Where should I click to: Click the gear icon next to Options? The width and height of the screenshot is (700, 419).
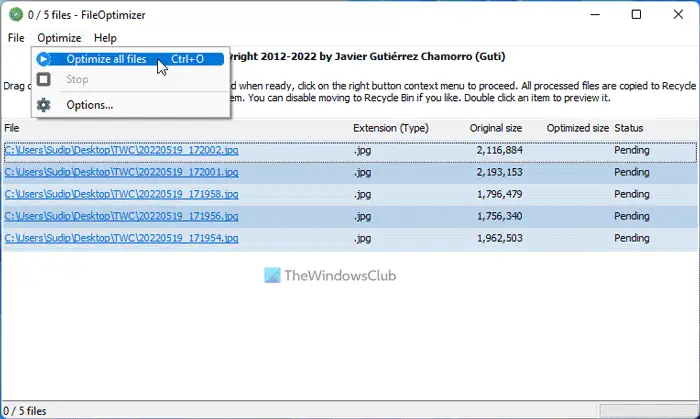[43, 105]
